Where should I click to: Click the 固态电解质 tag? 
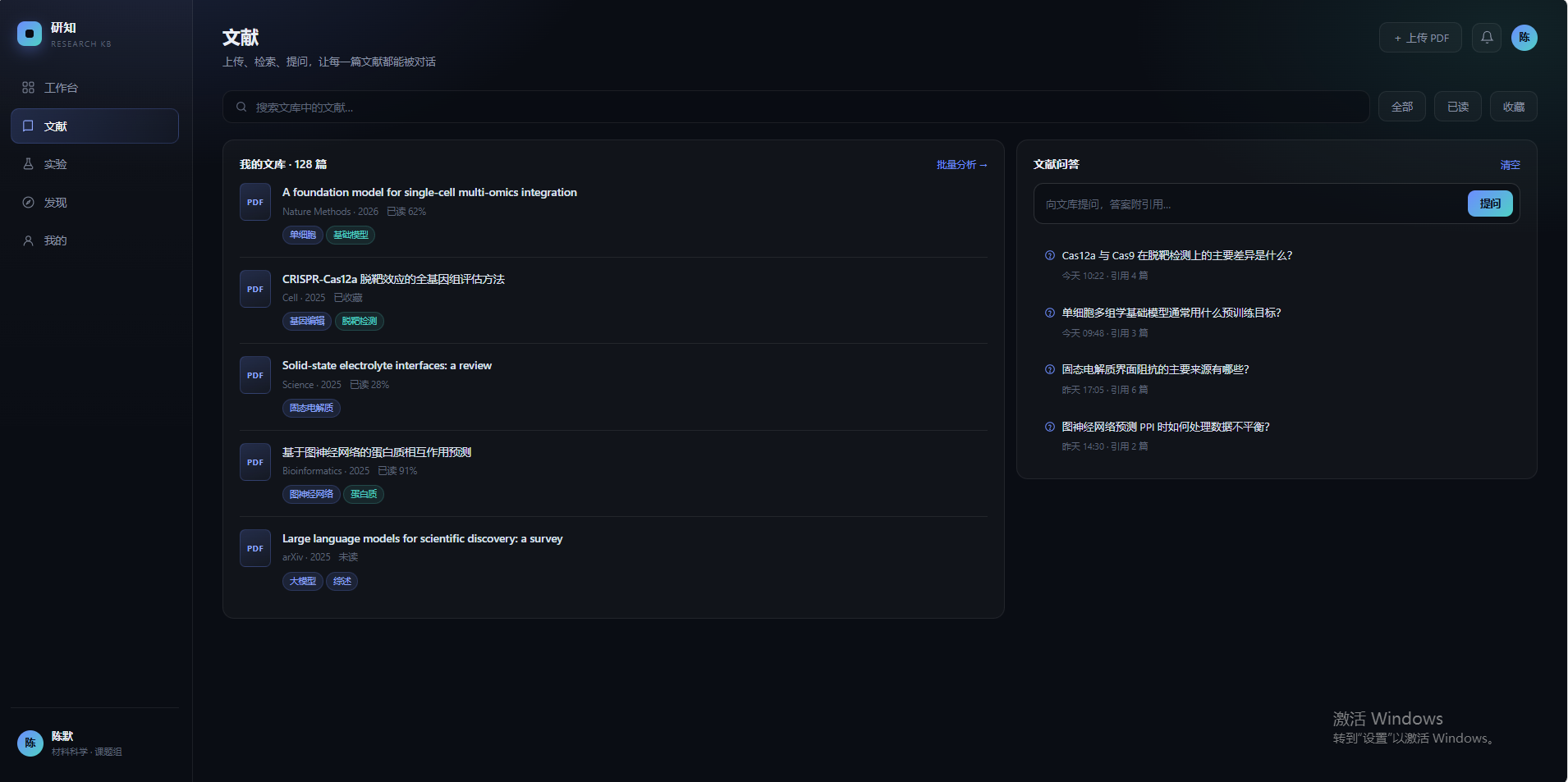point(311,408)
